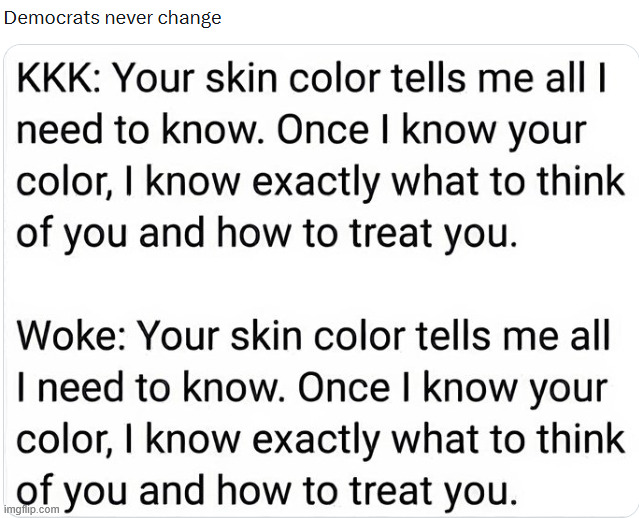Click the "Democrats never change" caption text
This screenshot has height=518, width=639.
click(x=113, y=19)
